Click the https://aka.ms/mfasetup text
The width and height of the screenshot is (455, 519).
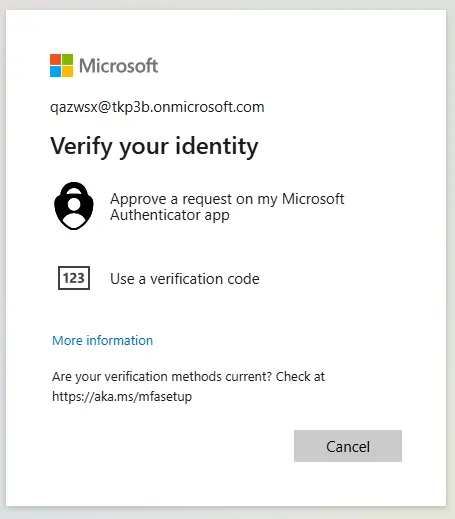tap(122, 397)
